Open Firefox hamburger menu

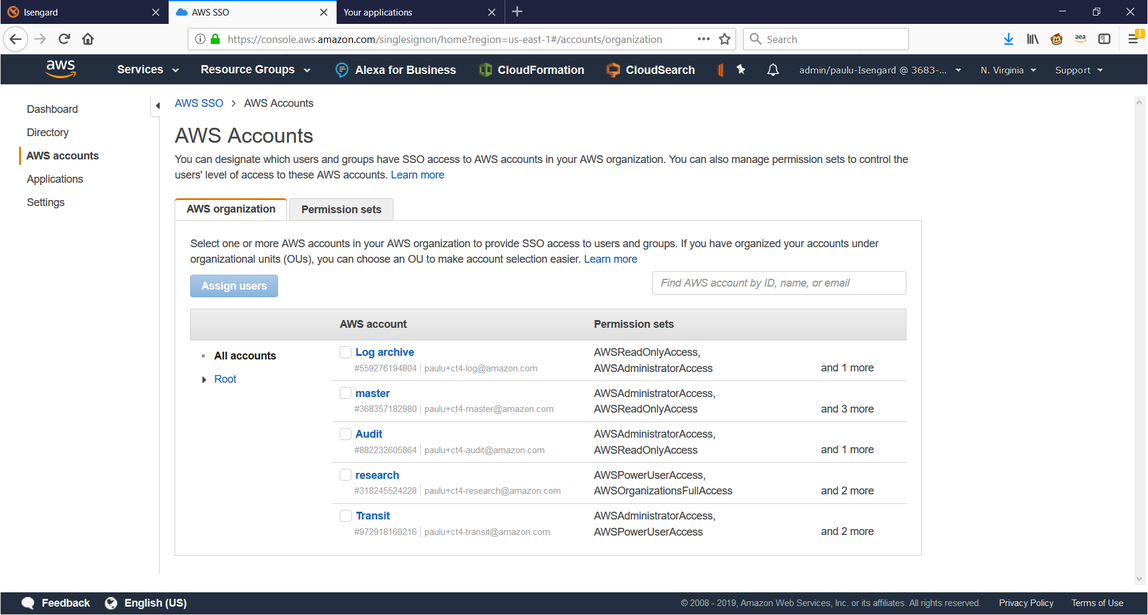1133,40
